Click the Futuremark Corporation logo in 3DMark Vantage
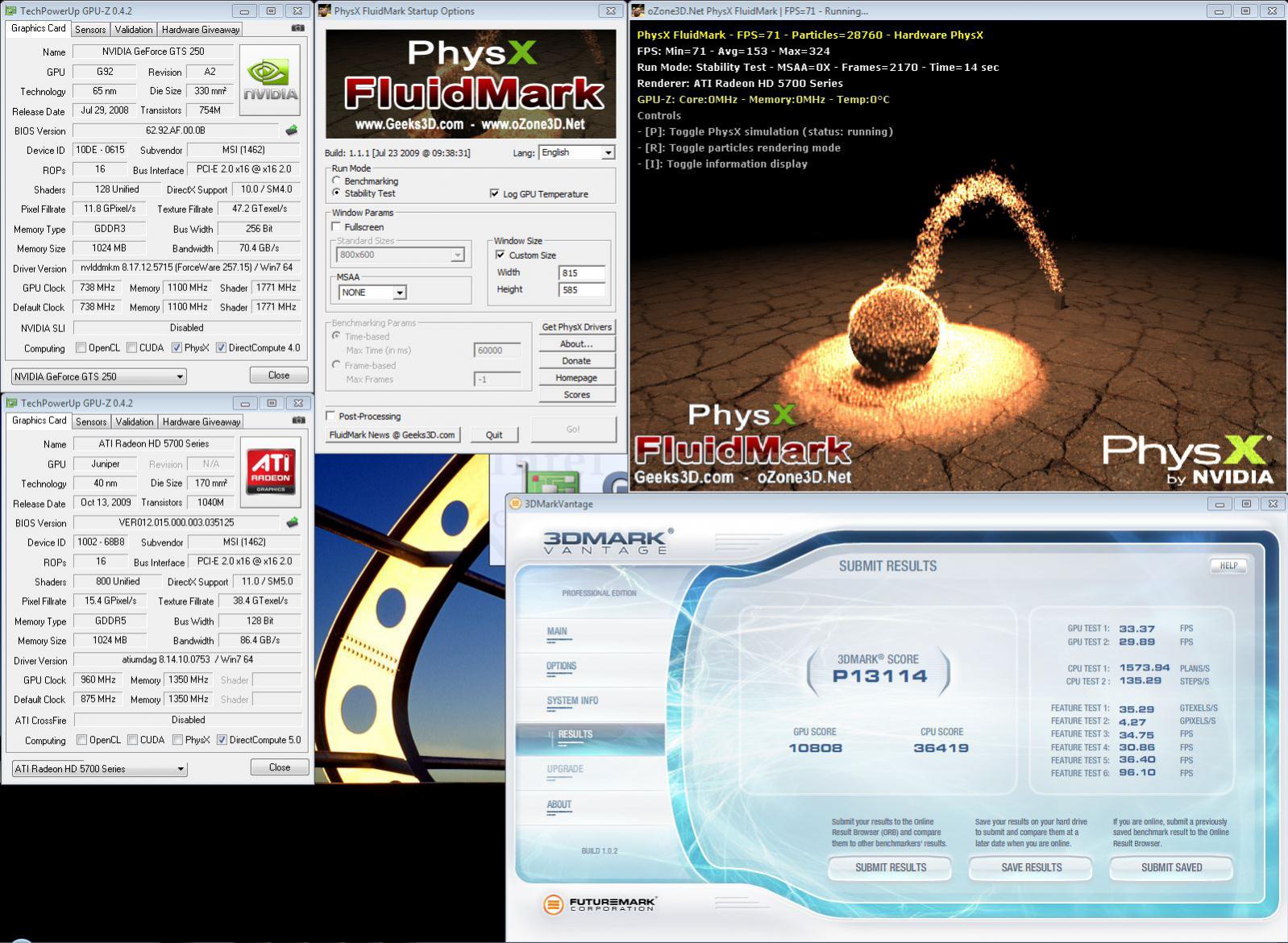This screenshot has height=943, width=1288. 600,904
